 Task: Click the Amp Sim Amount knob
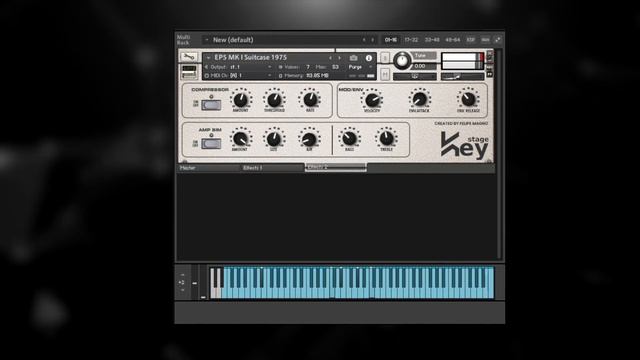240,139
